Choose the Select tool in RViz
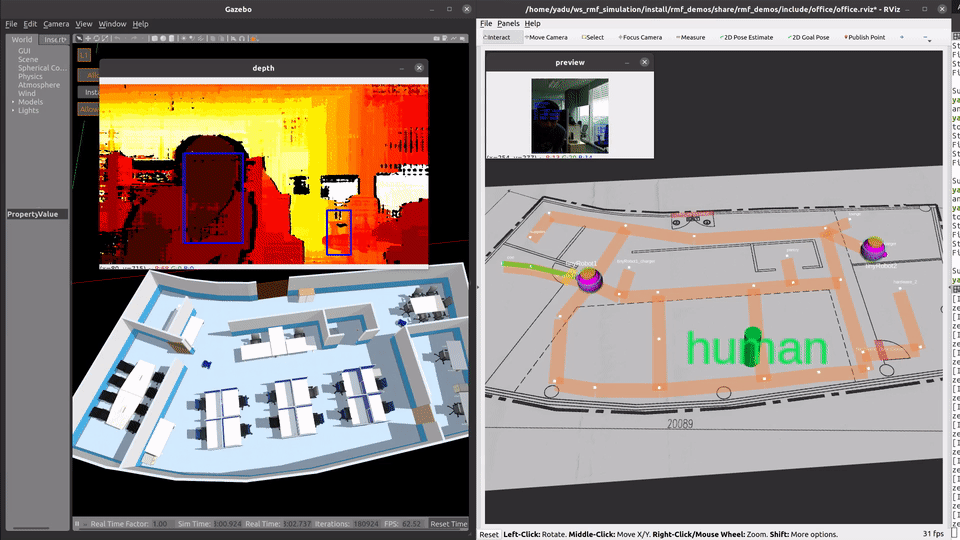Screen dimensions: 960x540 point(593,37)
